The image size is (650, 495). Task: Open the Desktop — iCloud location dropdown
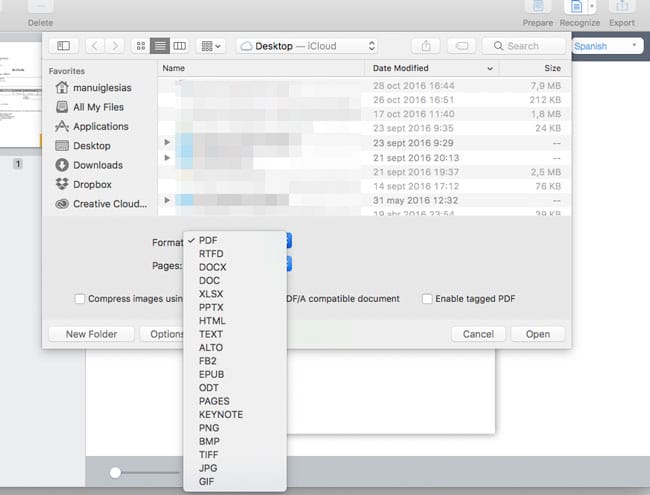point(307,46)
